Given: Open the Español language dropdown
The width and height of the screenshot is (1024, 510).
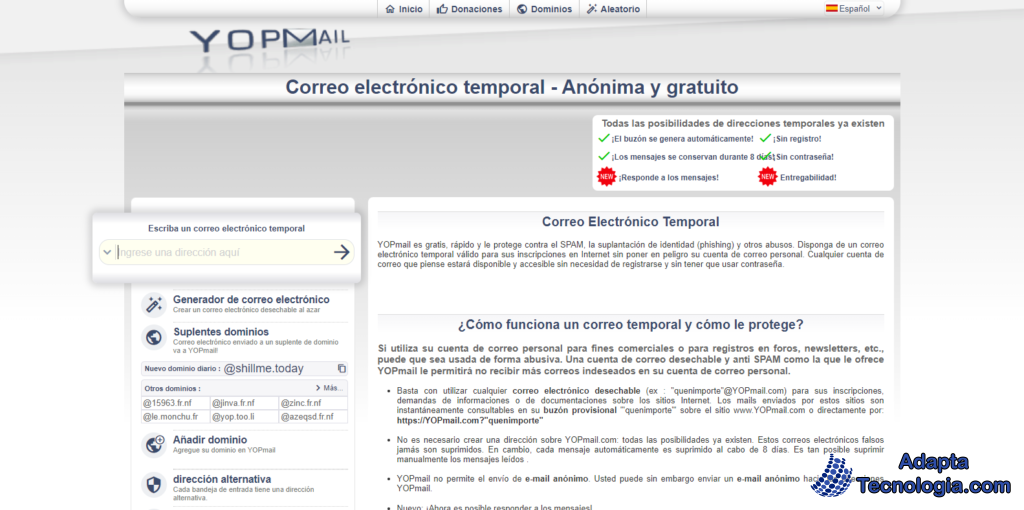Looking at the screenshot, I should click(853, 8).
